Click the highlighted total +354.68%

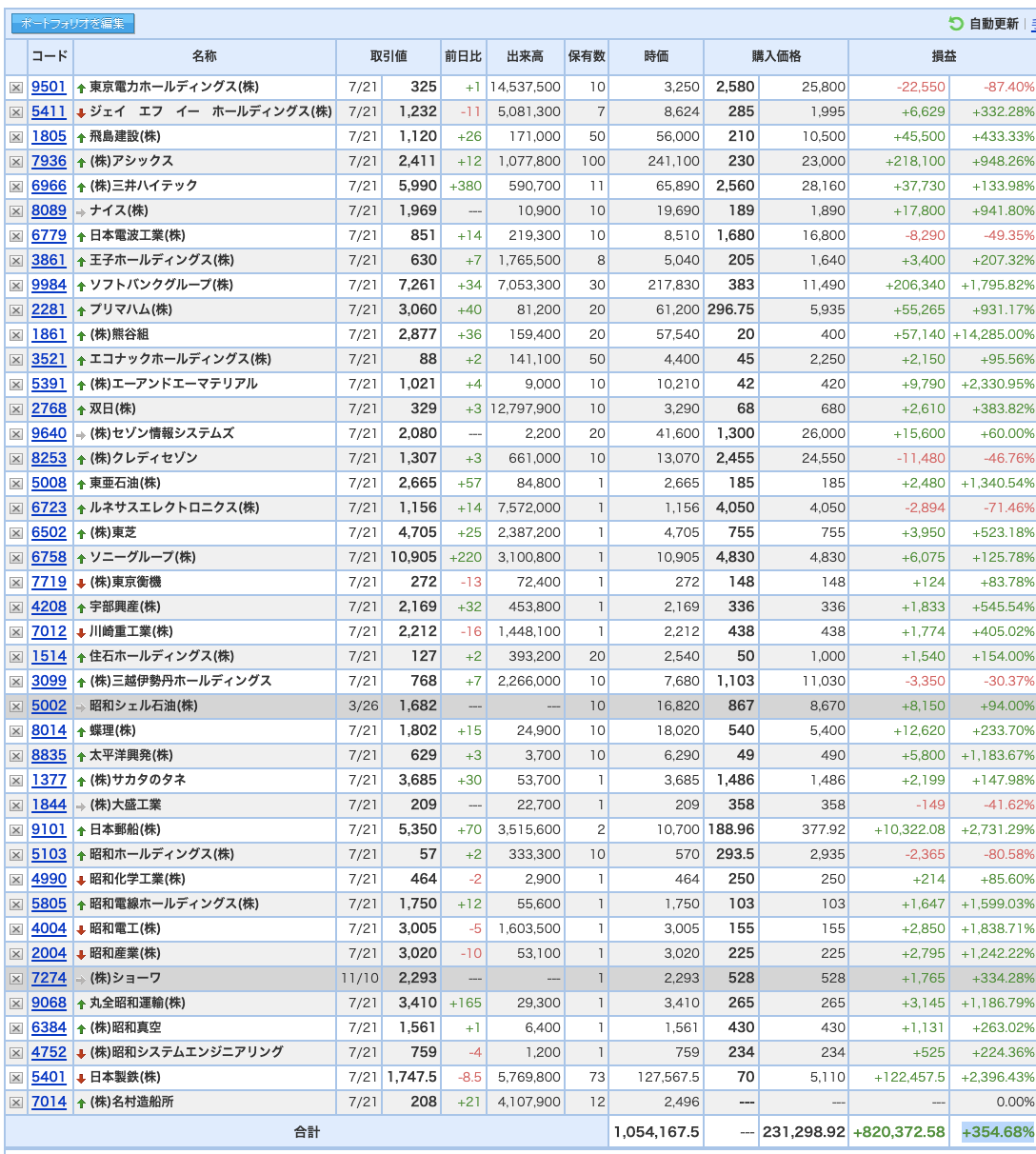coord(998,1132)
